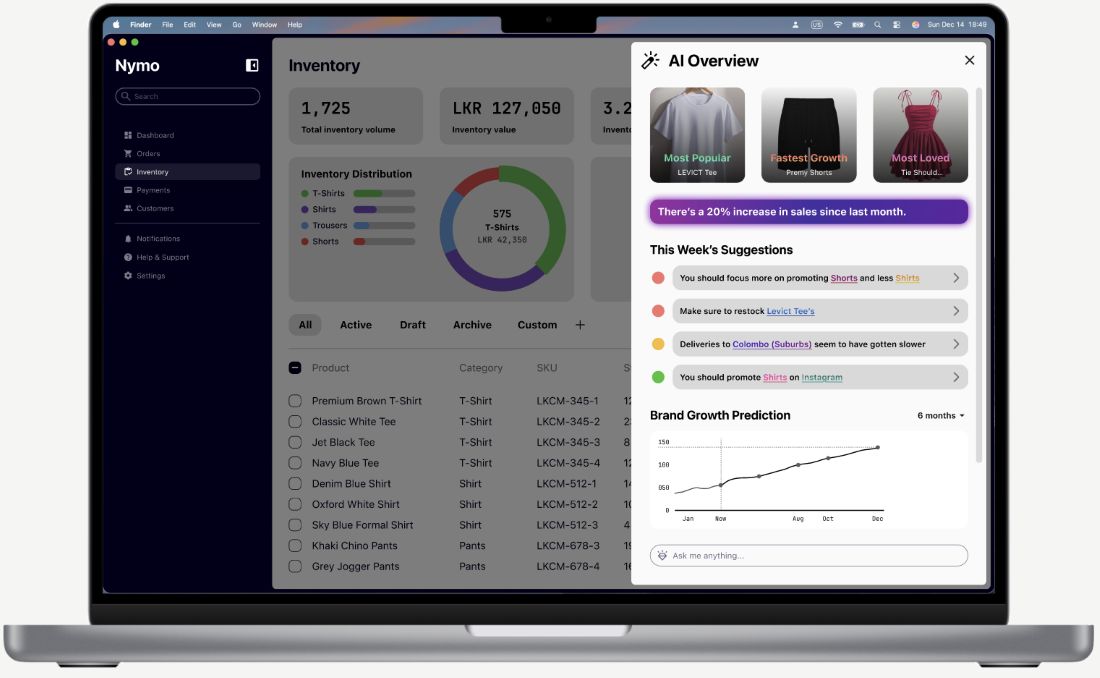Expand the restock Levict Tee's suggestion chevron

click(956, 311)
